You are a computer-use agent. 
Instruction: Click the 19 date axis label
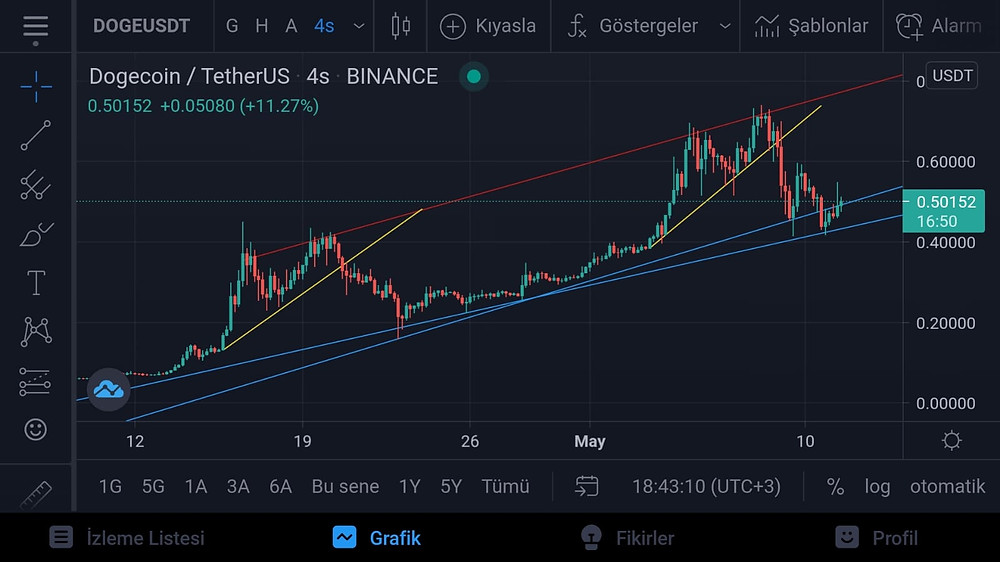302,441
